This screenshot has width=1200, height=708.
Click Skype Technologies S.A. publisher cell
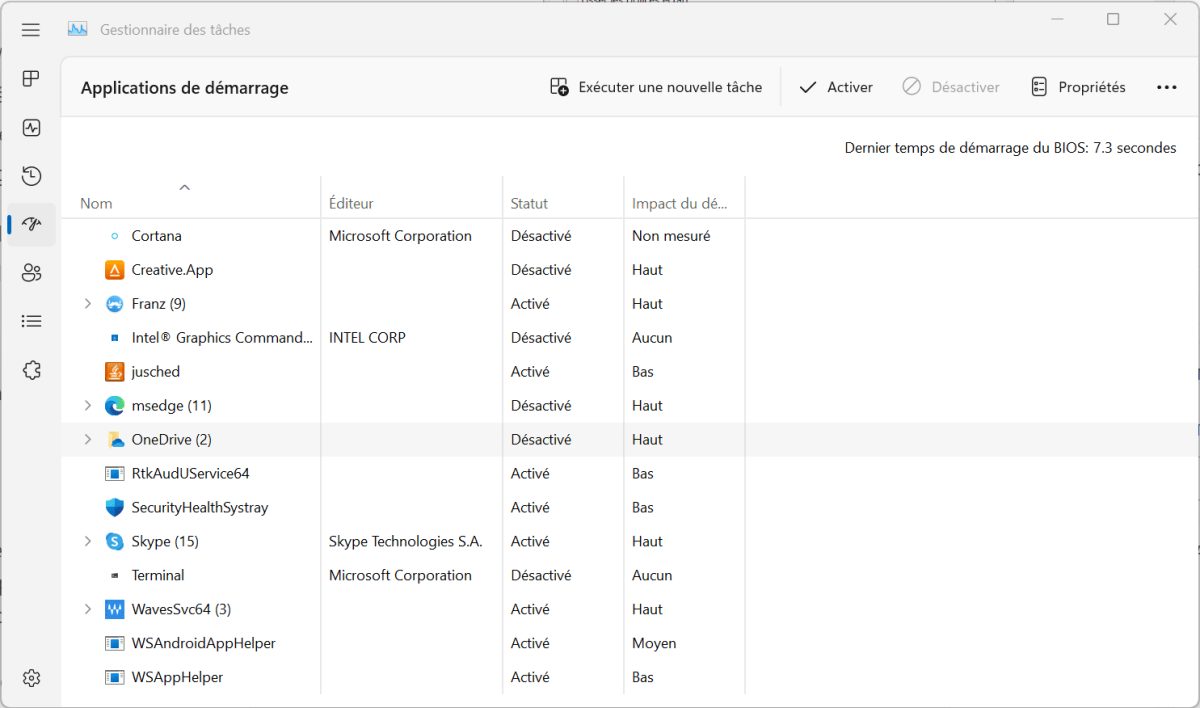pyautogui.click(x=406, y=542)
